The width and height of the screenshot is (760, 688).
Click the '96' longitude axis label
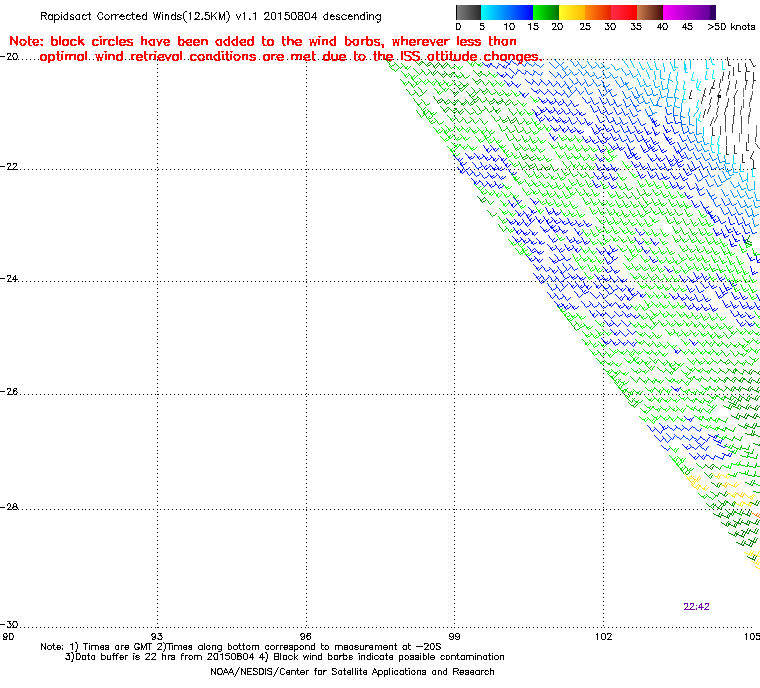coord(306,637)
